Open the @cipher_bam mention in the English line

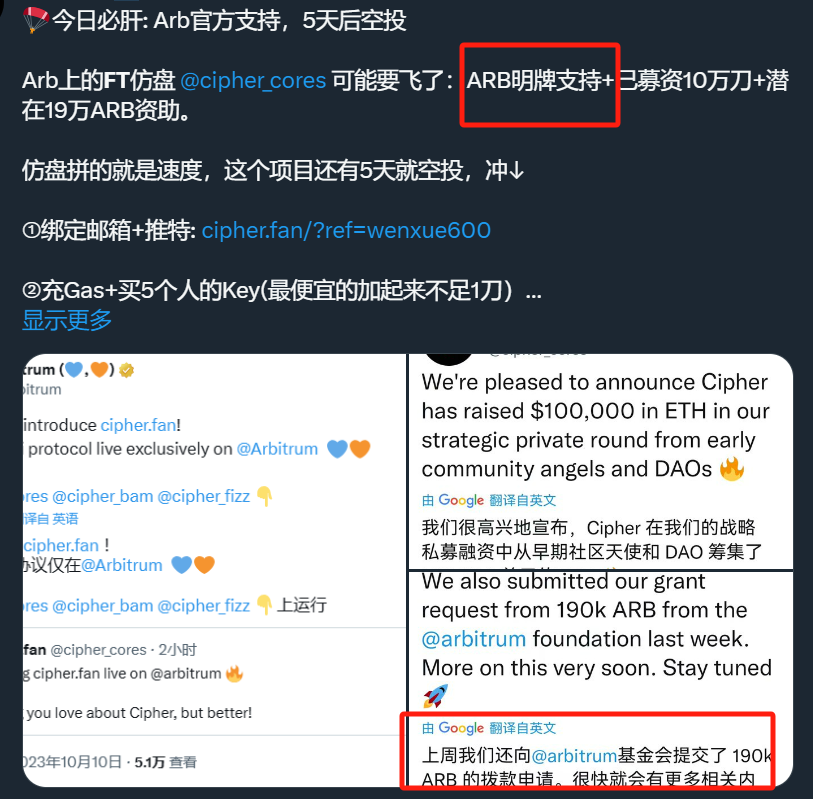click(103, 496)
